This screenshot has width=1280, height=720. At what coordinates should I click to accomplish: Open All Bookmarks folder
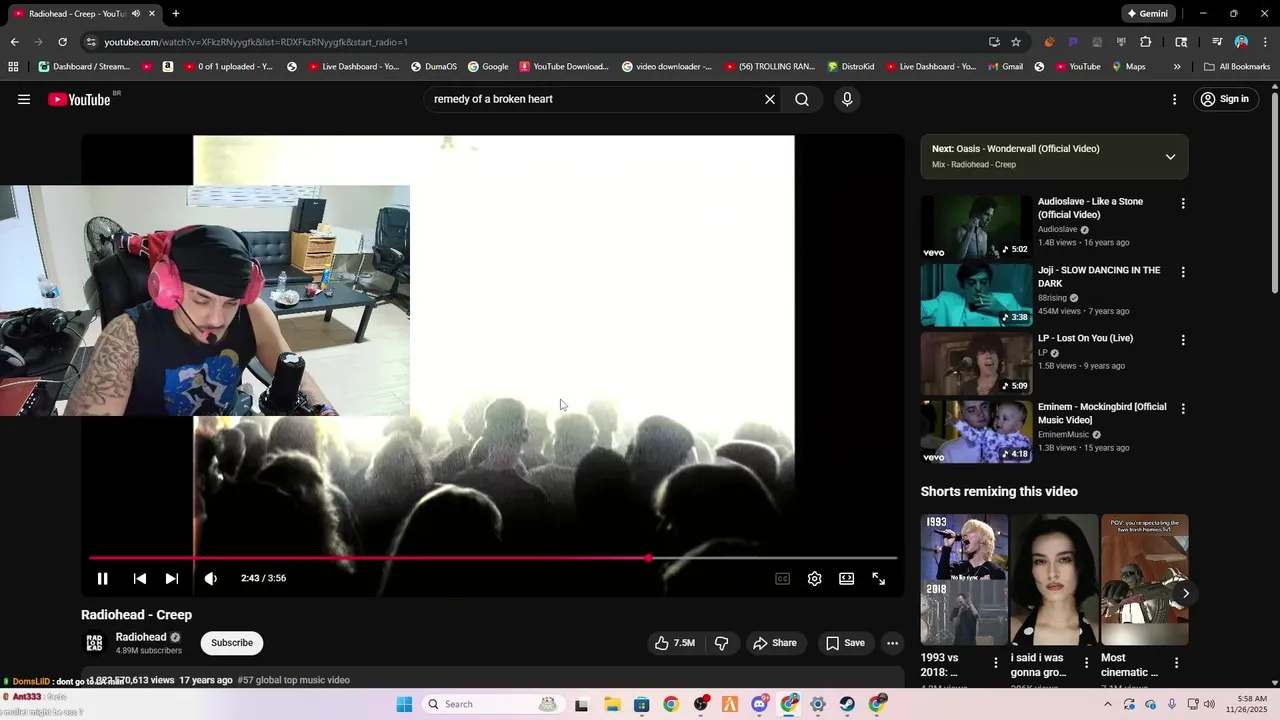pyautogui.click(x=1237, y=67)
